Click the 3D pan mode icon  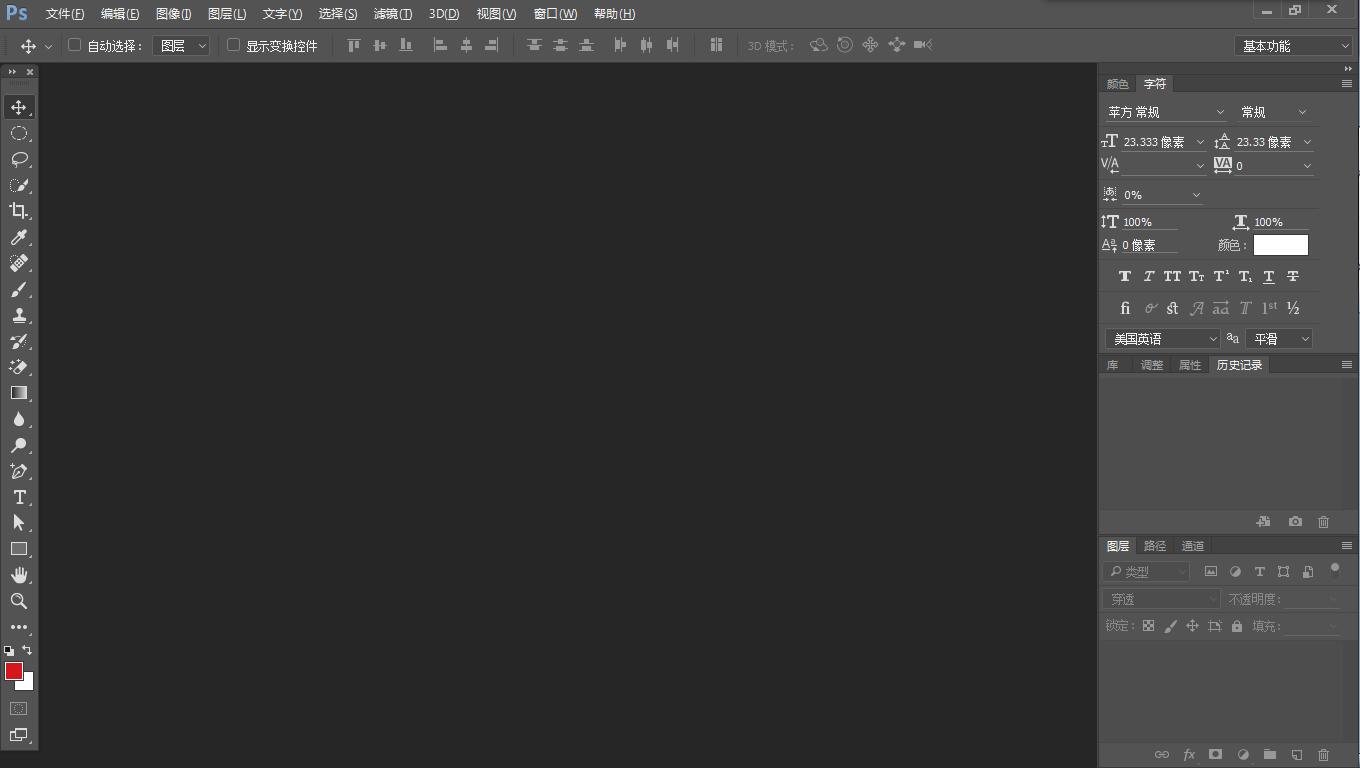(x=870, y=45)
